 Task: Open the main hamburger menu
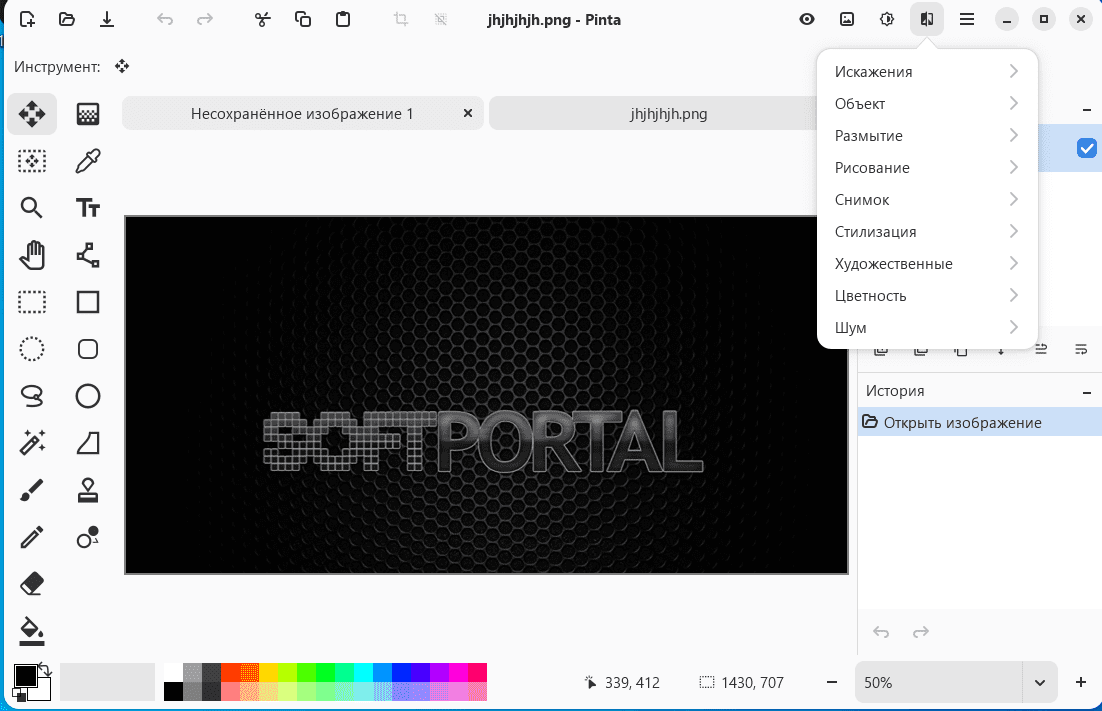[x=967, y=20]
